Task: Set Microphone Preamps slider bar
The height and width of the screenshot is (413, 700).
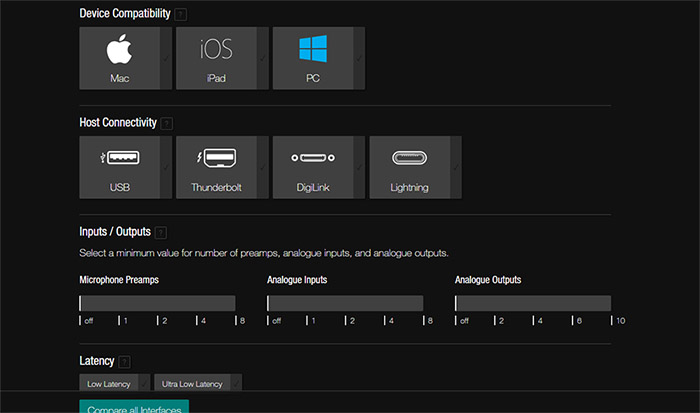Action: (157, 303)
